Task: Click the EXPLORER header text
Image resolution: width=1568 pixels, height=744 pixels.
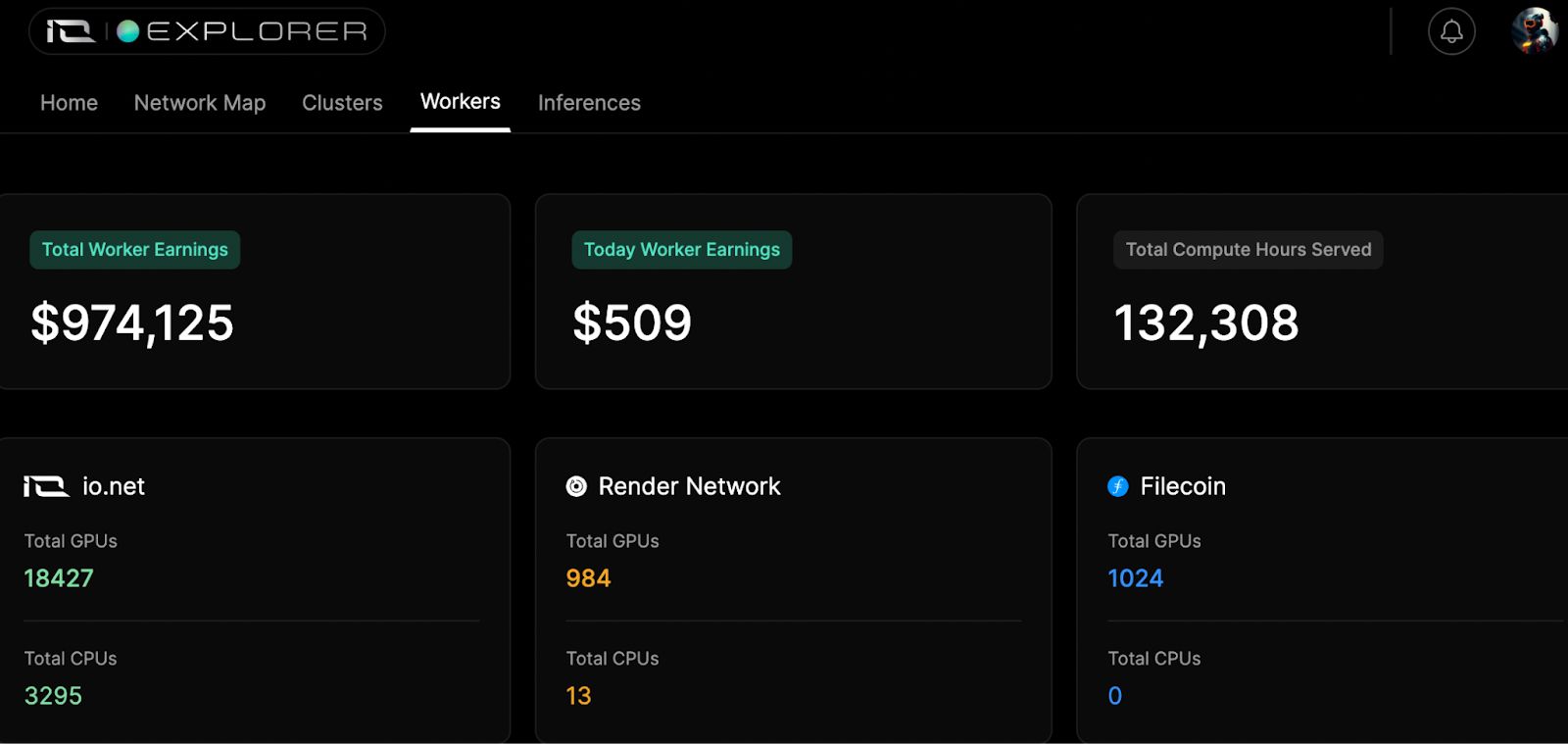Action: 257,31
